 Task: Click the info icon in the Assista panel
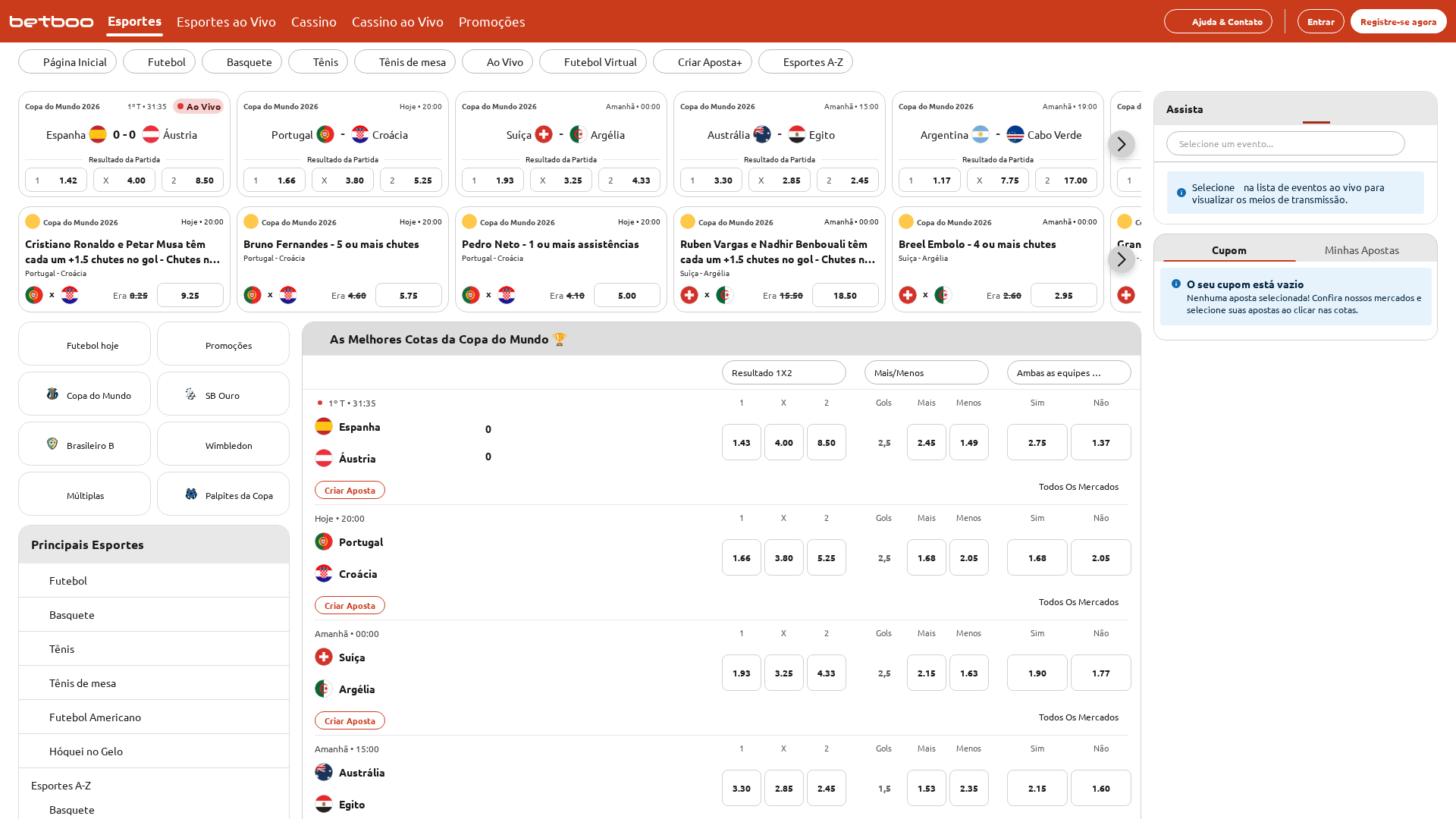click(x=1181, y=193)
